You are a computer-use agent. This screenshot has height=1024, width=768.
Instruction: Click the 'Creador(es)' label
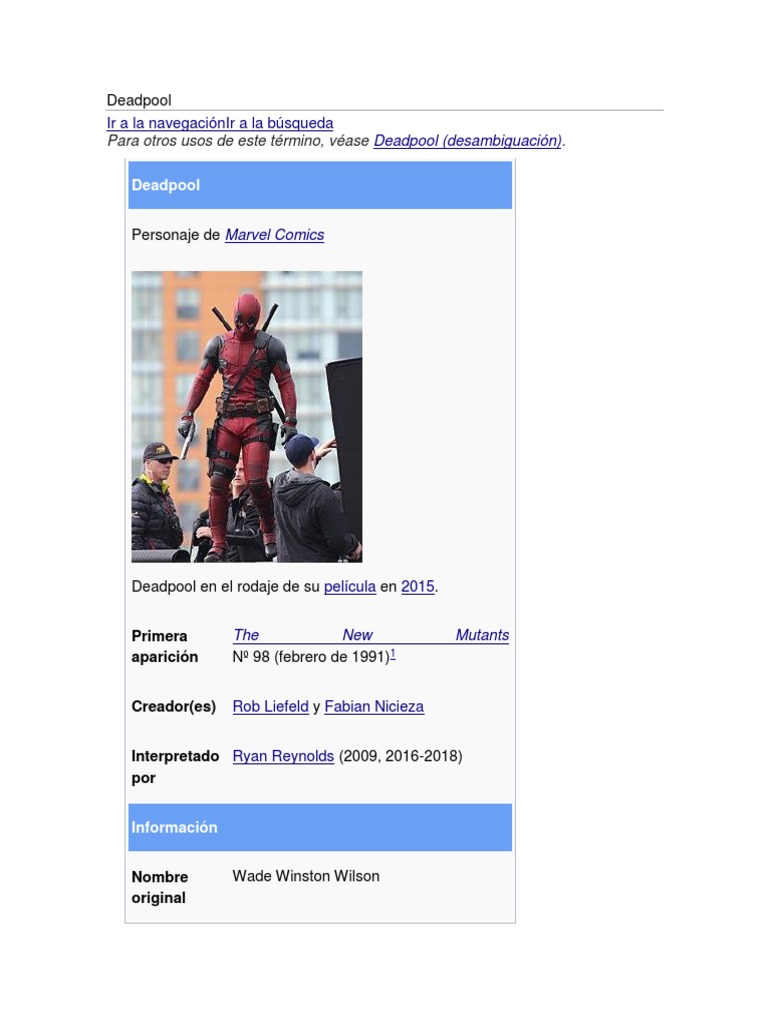[174, 706]
